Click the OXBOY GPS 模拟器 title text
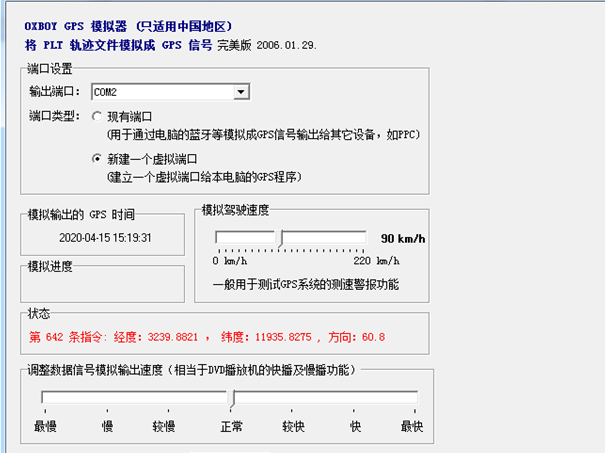605x453 pixels. coord(128,26)
